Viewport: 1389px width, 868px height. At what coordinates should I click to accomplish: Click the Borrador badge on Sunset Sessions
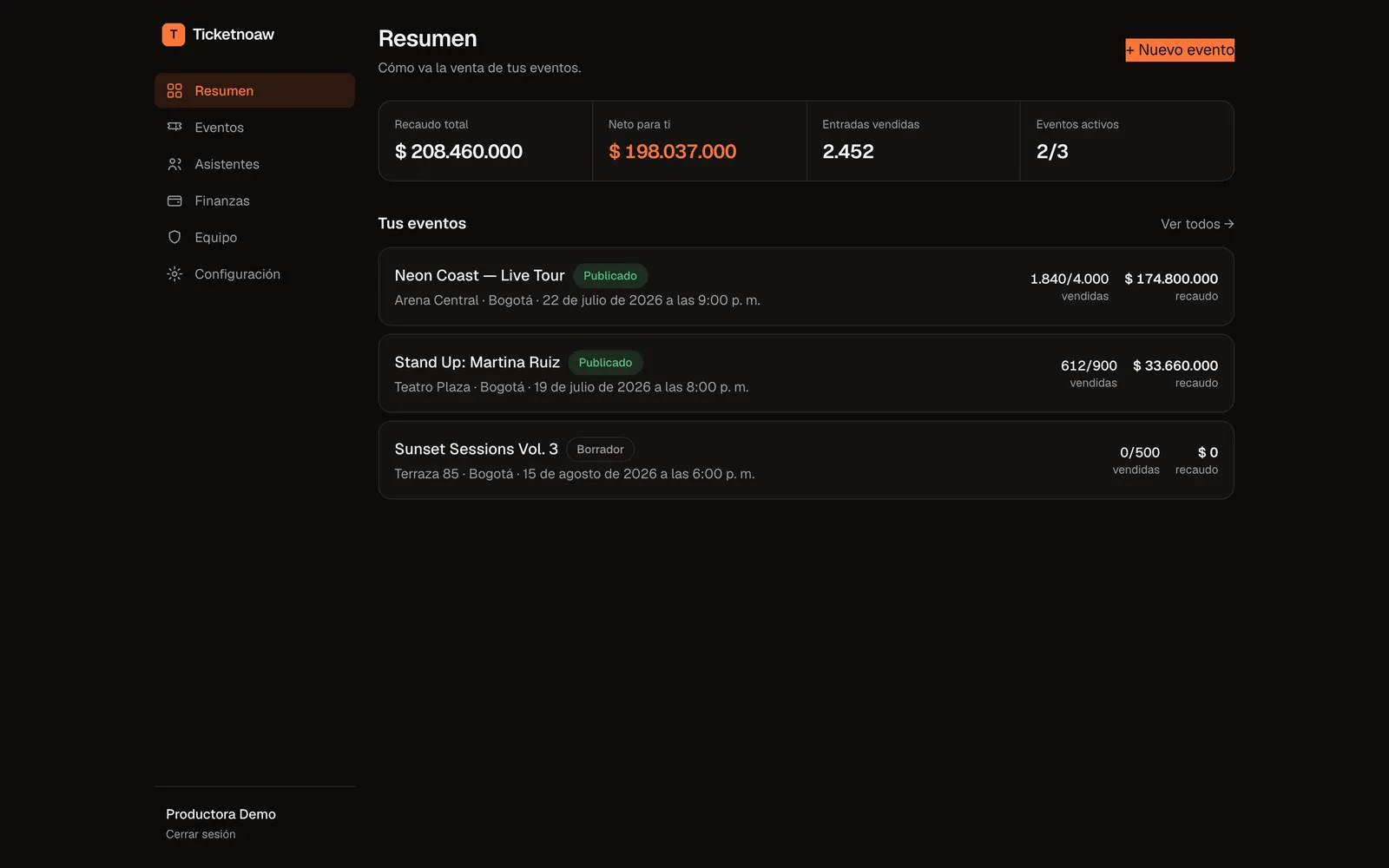(600, 450)
